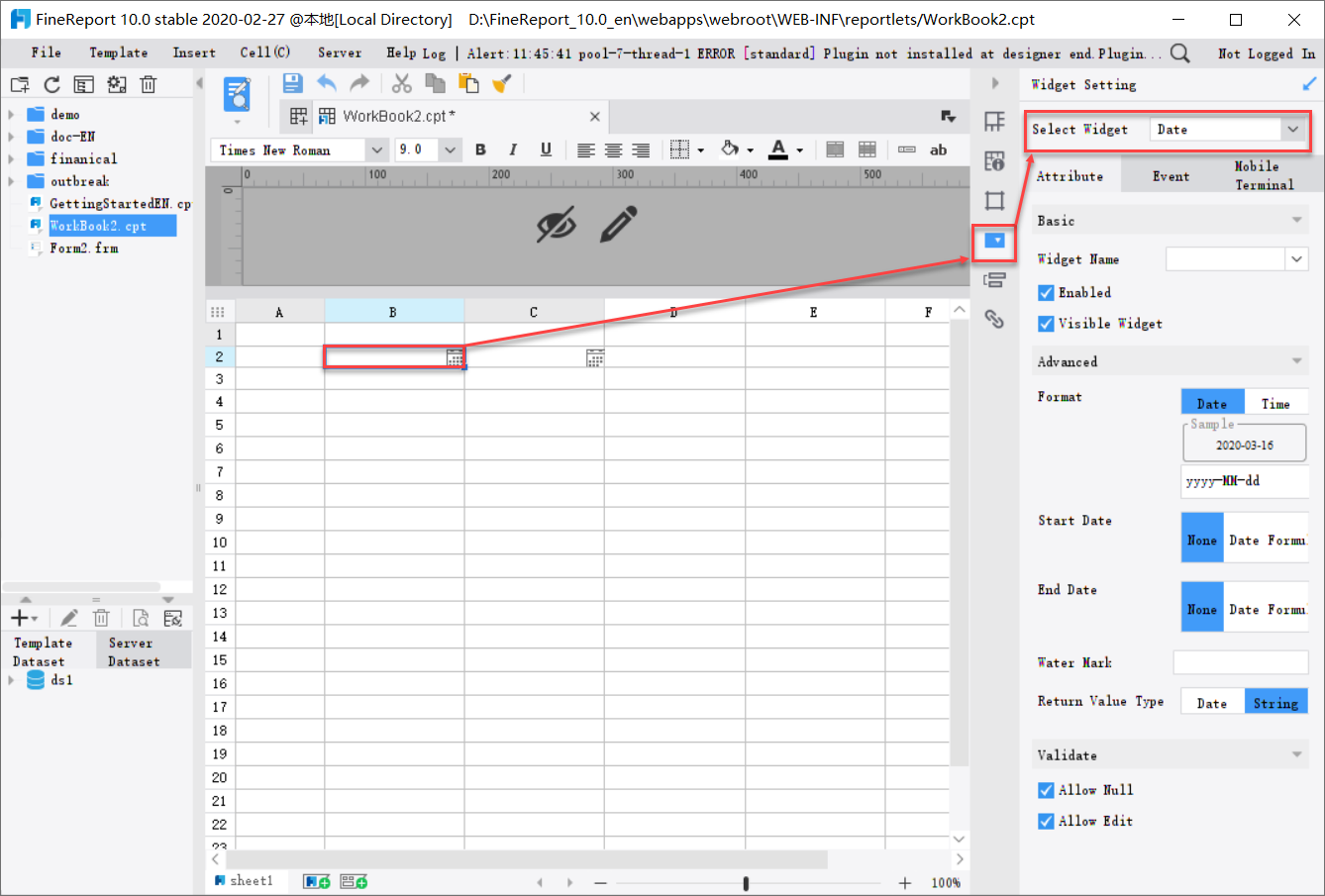Apply underline formatting

(x=546, y=149)
